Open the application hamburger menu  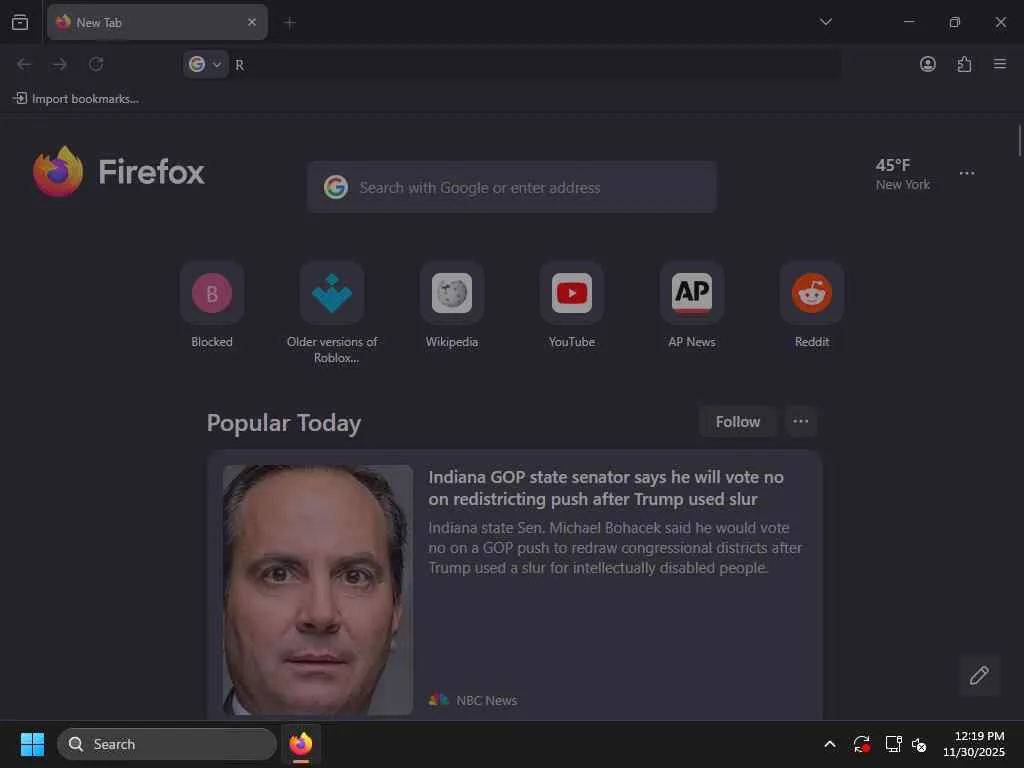[x=999, y=64]
